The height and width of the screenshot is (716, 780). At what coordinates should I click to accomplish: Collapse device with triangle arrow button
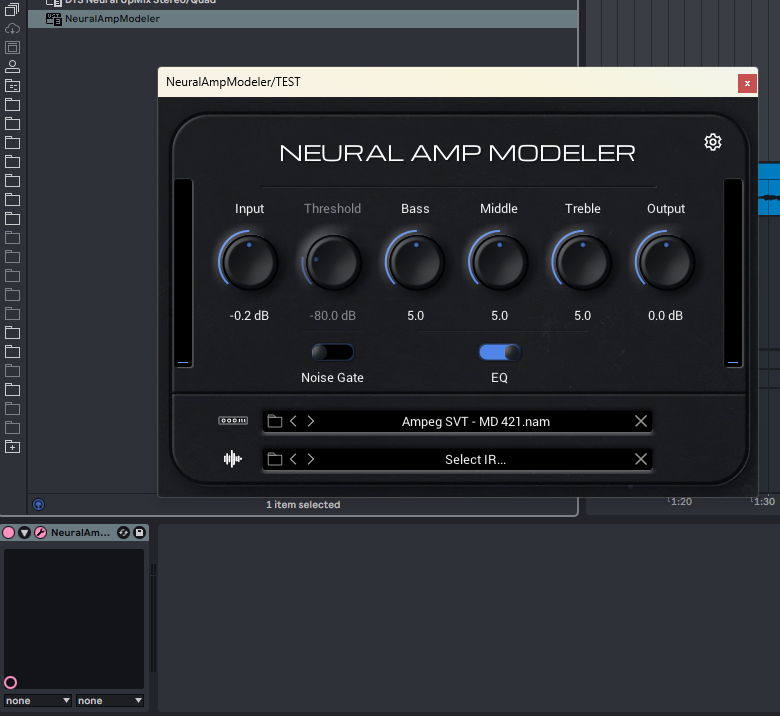coord(25,533)
